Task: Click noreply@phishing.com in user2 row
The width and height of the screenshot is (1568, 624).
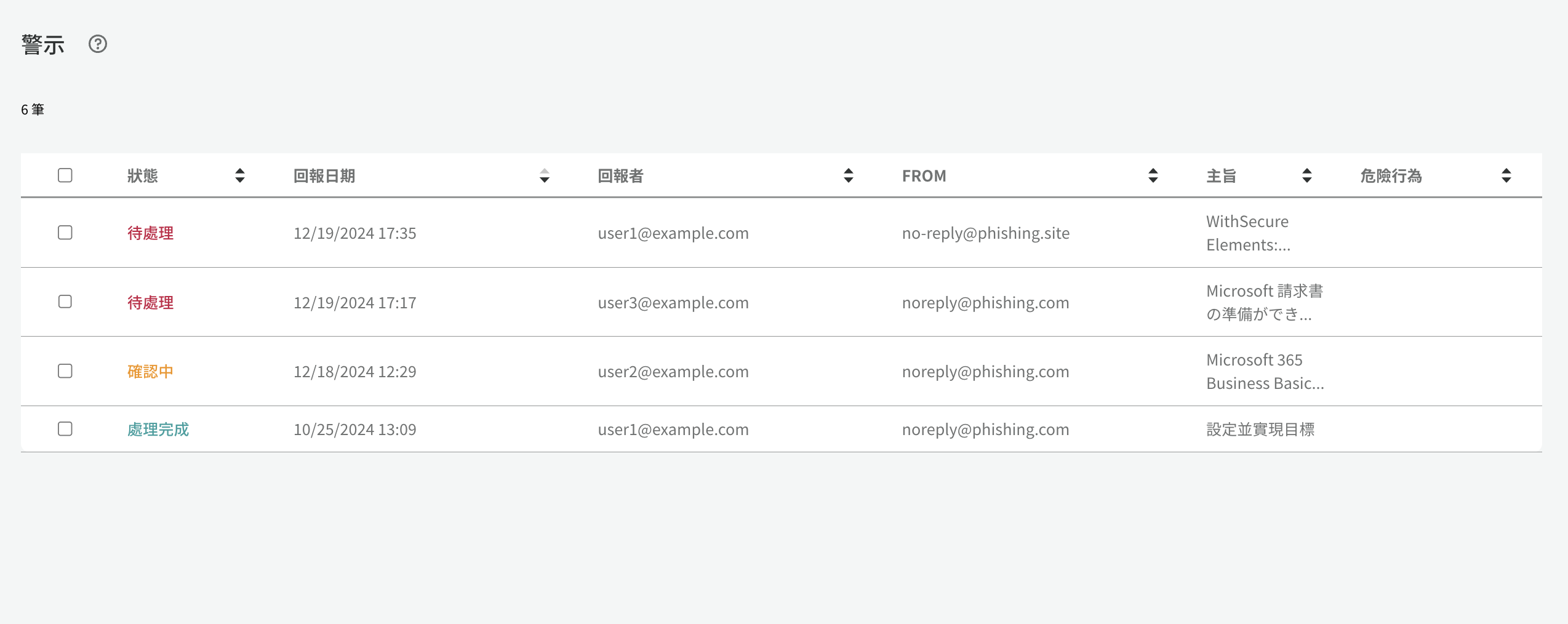Action: [x=986, y=372]
